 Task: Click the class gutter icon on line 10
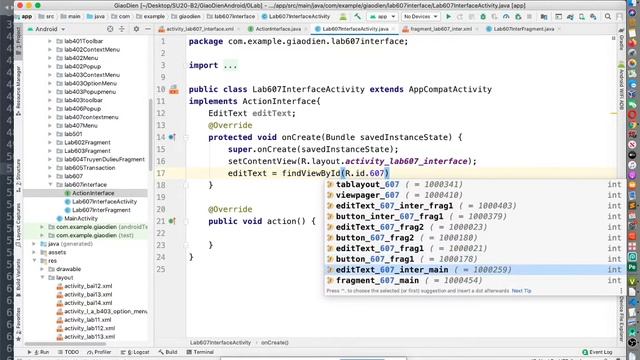174,89
